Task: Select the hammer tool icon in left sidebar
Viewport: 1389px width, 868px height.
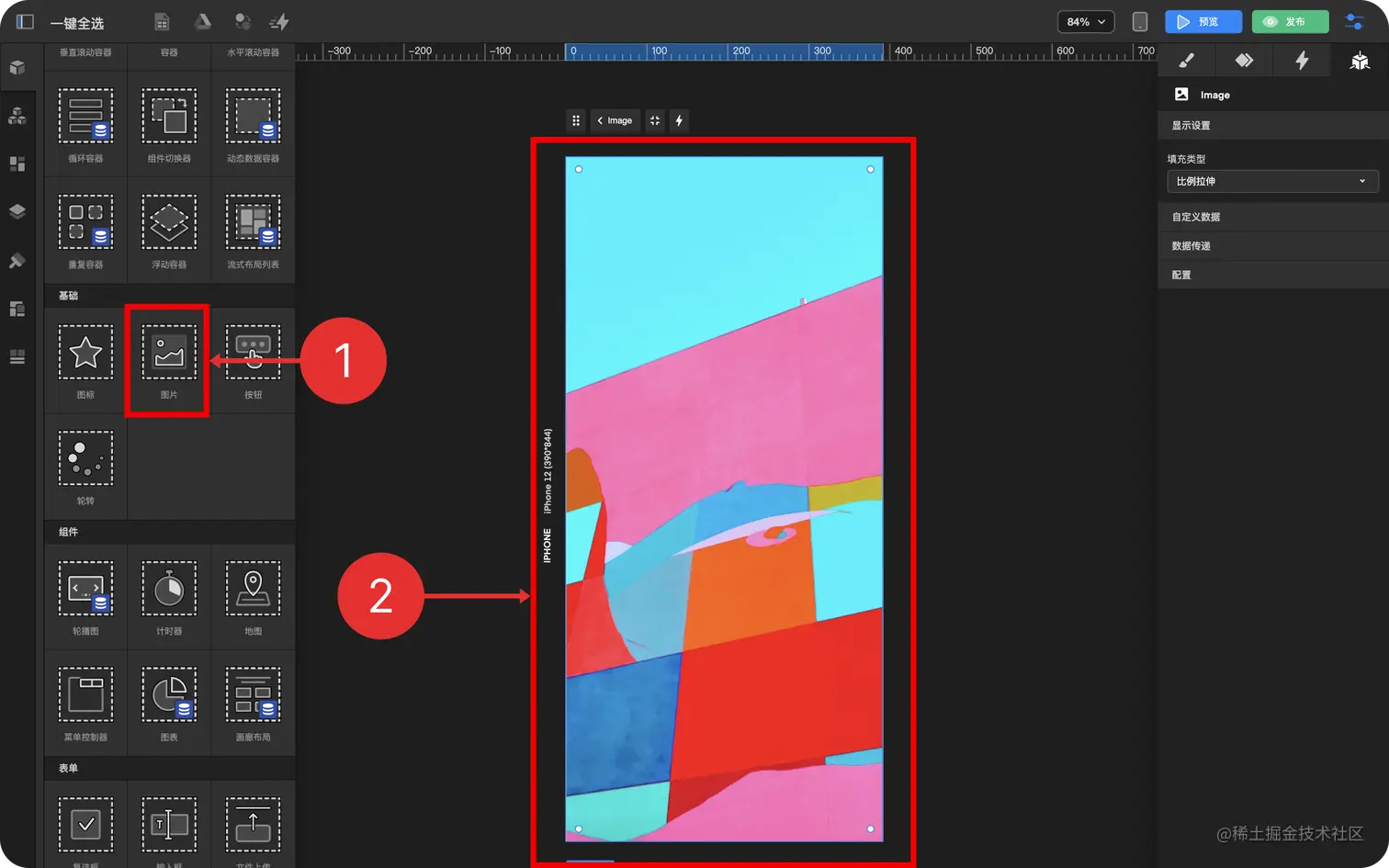Action: click(x=17, y=261)
